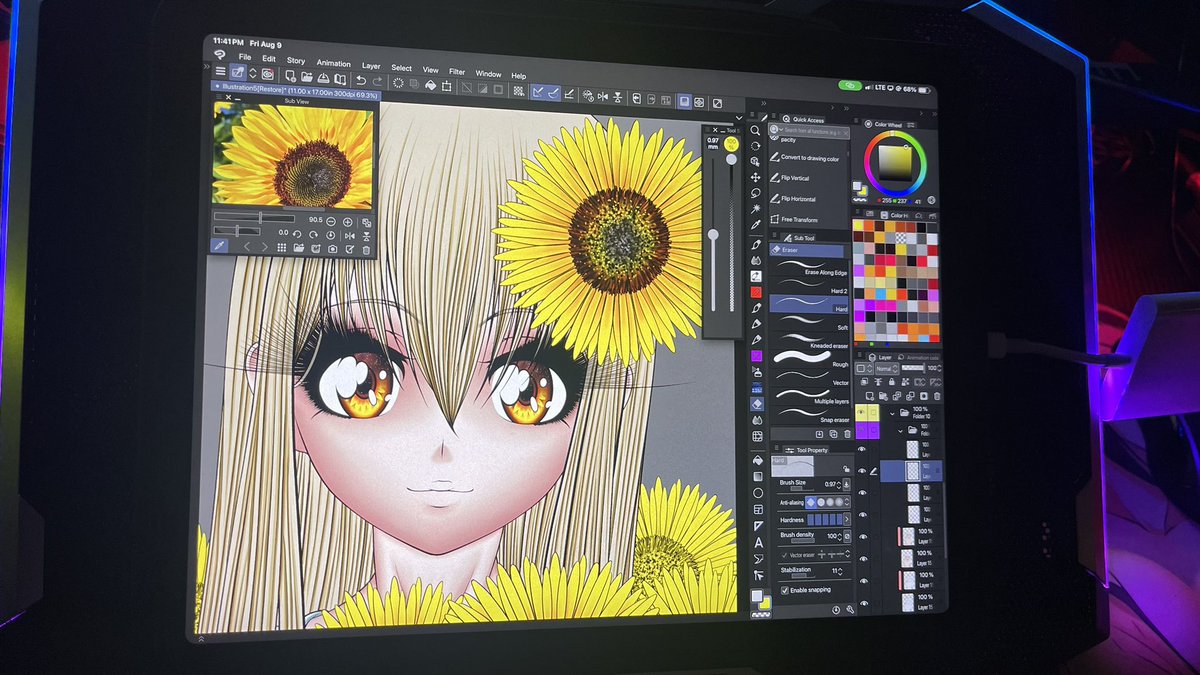Viewport: 1200px width, 675px height.
Task: Click Sub View zoom in plus icon
Action: coord(348,222)
